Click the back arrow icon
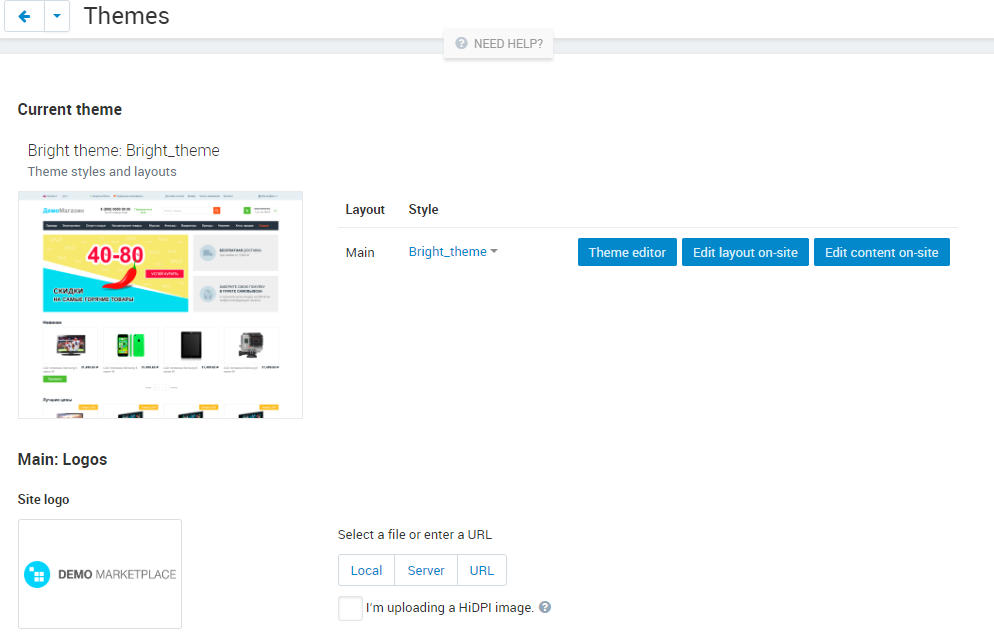The image size is (994, 634). (x=24, y=16)
